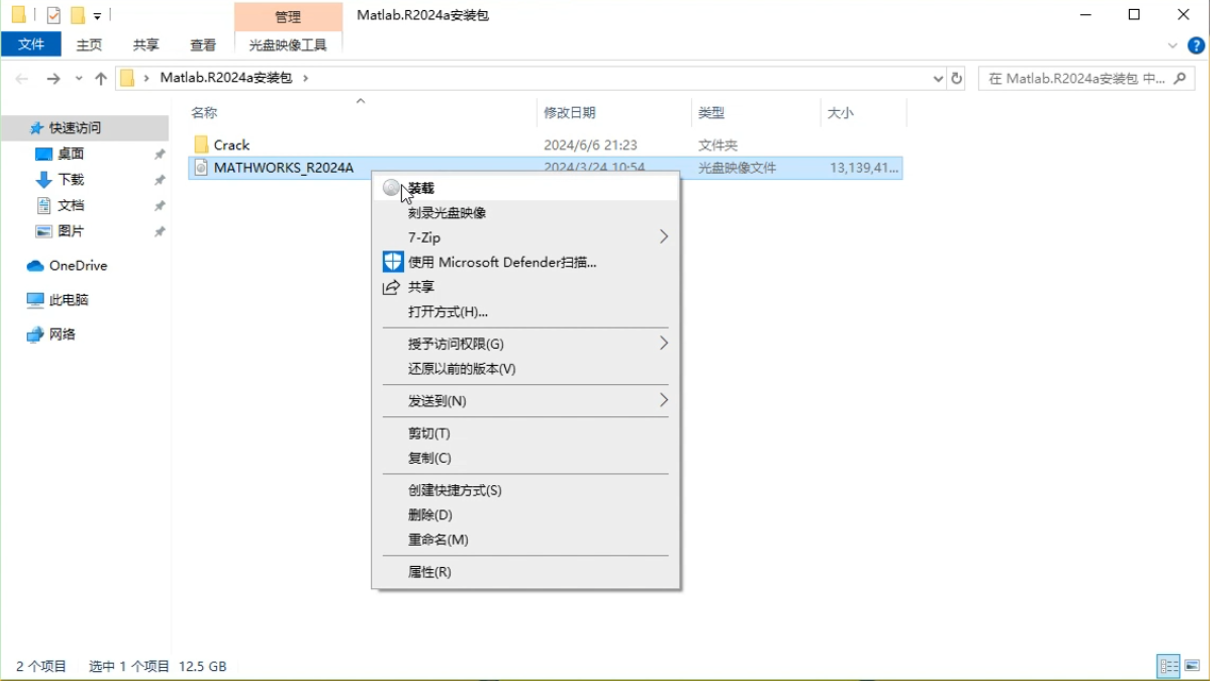Click the new folder quick access icon

(x=78, y=15)
